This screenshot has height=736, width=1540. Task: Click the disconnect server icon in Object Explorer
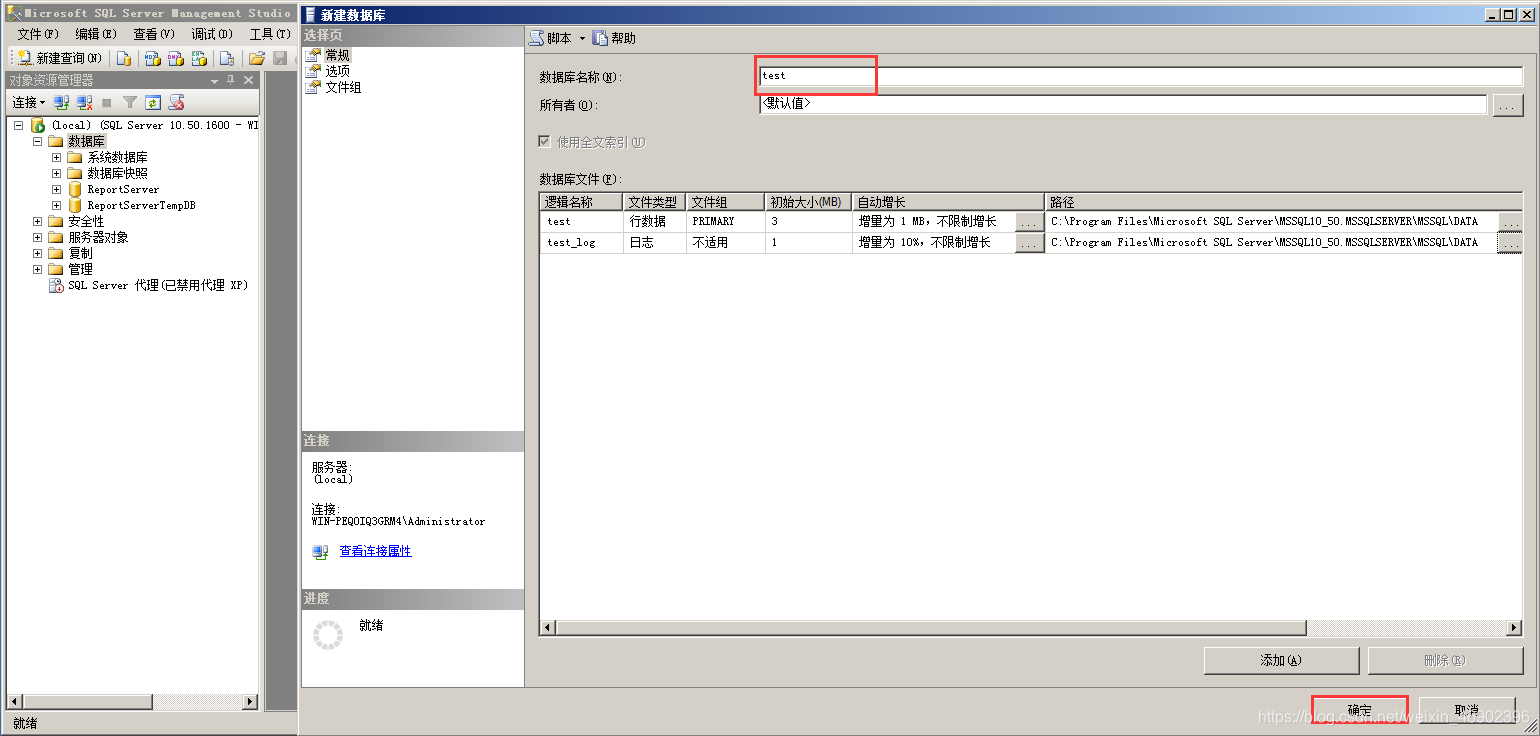pos(84,102)
